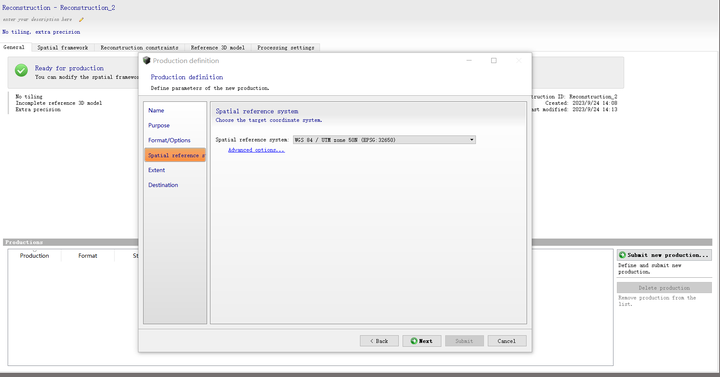Go back with the Back button
The width and height of the screenshot is (720, 377).
[x=379, y=341]
